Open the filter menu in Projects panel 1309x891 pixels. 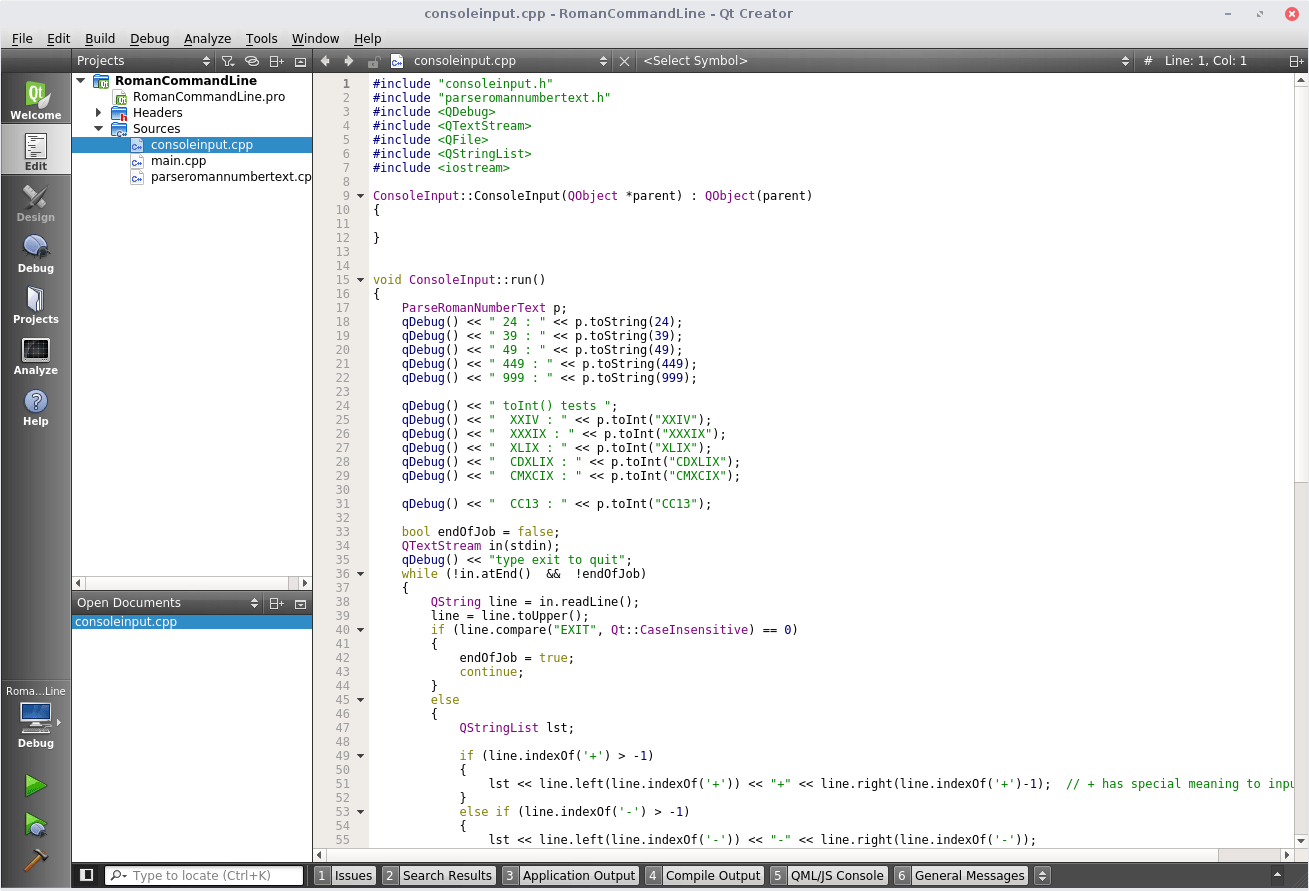point(228,61)
